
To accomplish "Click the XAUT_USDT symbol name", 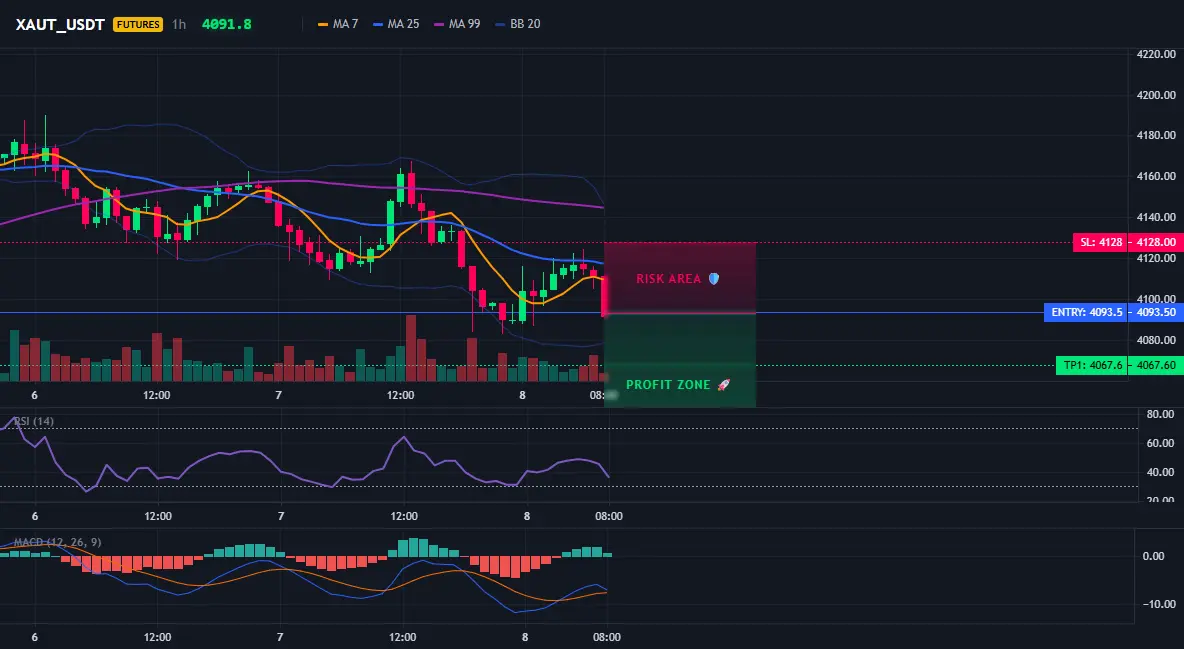I will pos(60,24).
